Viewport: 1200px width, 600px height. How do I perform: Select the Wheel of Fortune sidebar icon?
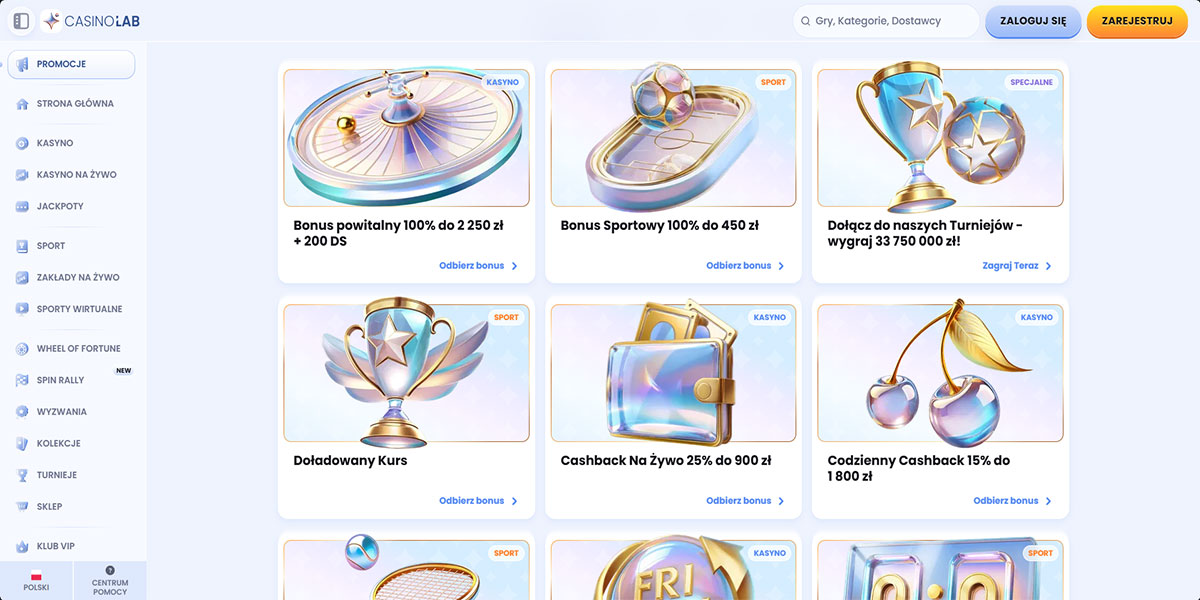coord(22,349)
